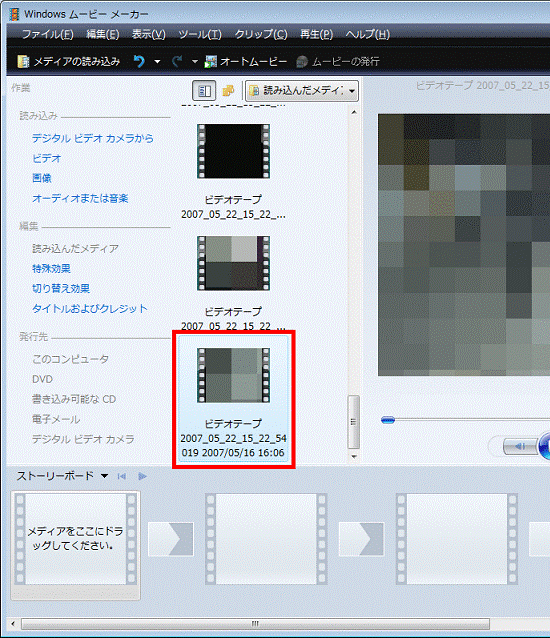
Task: Publish to デジタル ビデオ カメラ in the publish section
Action: point(83,439)
